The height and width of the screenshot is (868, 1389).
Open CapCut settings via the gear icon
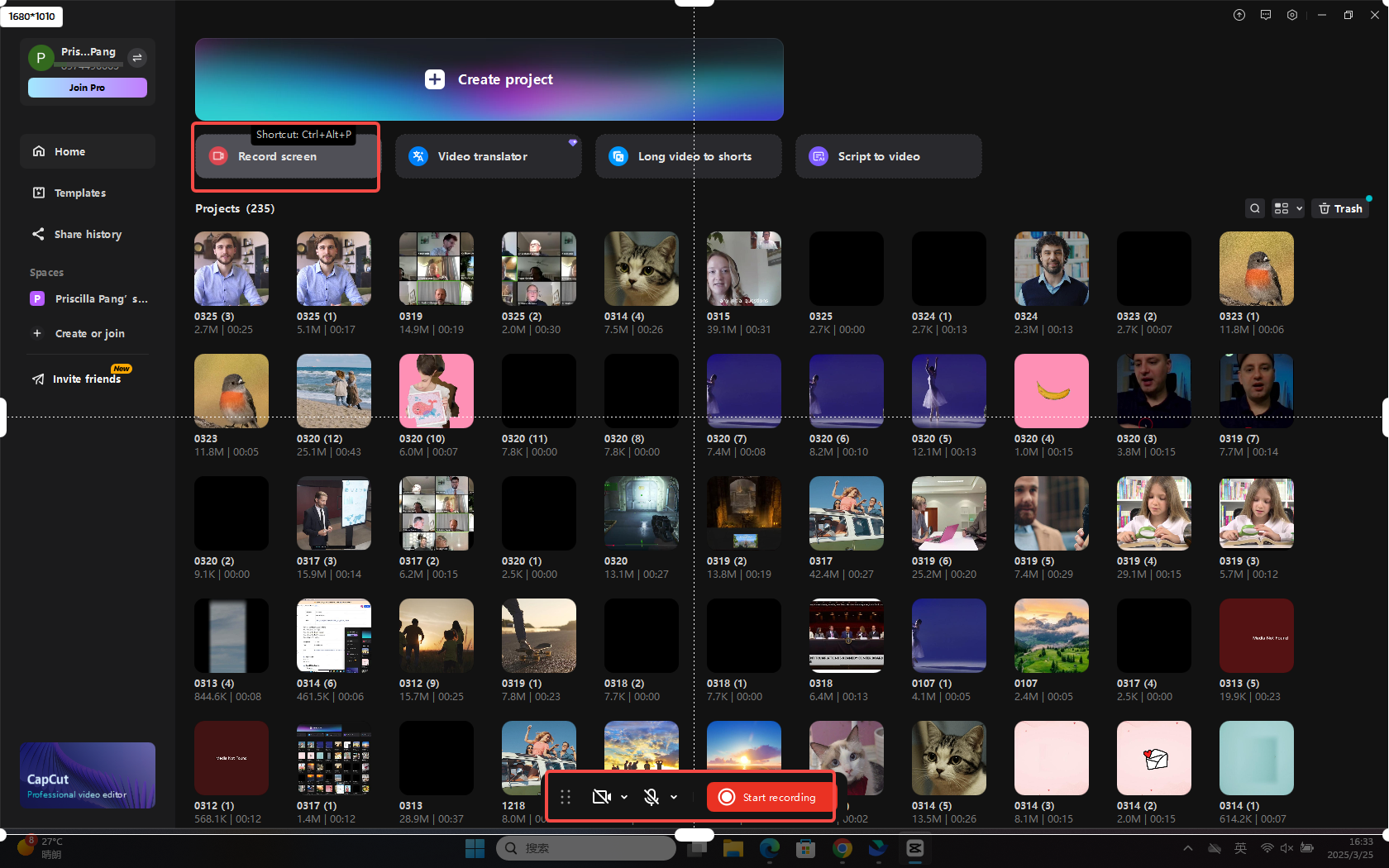point(1291,15)
